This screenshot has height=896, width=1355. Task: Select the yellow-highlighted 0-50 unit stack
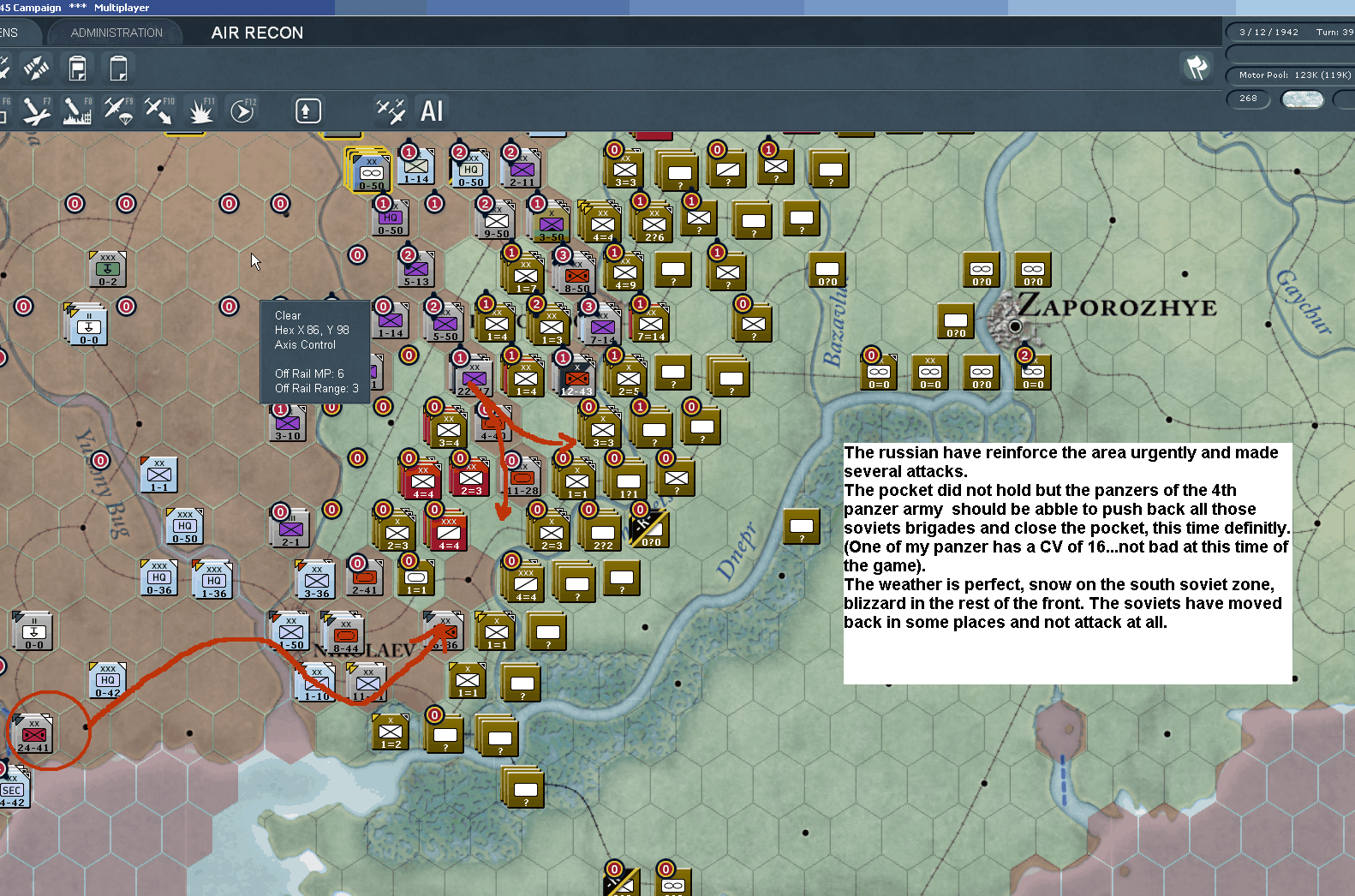pyautogui.click(x=369, y=170)
